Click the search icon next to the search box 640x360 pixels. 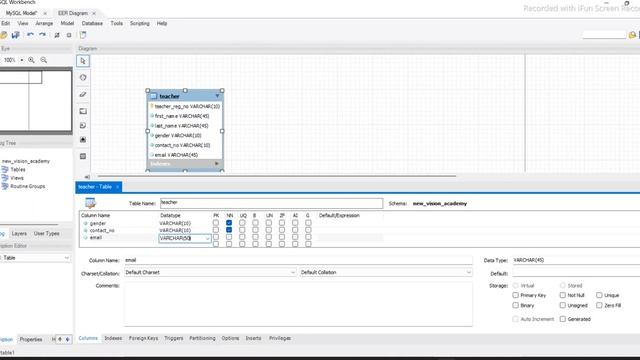pyautogui.click(x=632, y=35)
